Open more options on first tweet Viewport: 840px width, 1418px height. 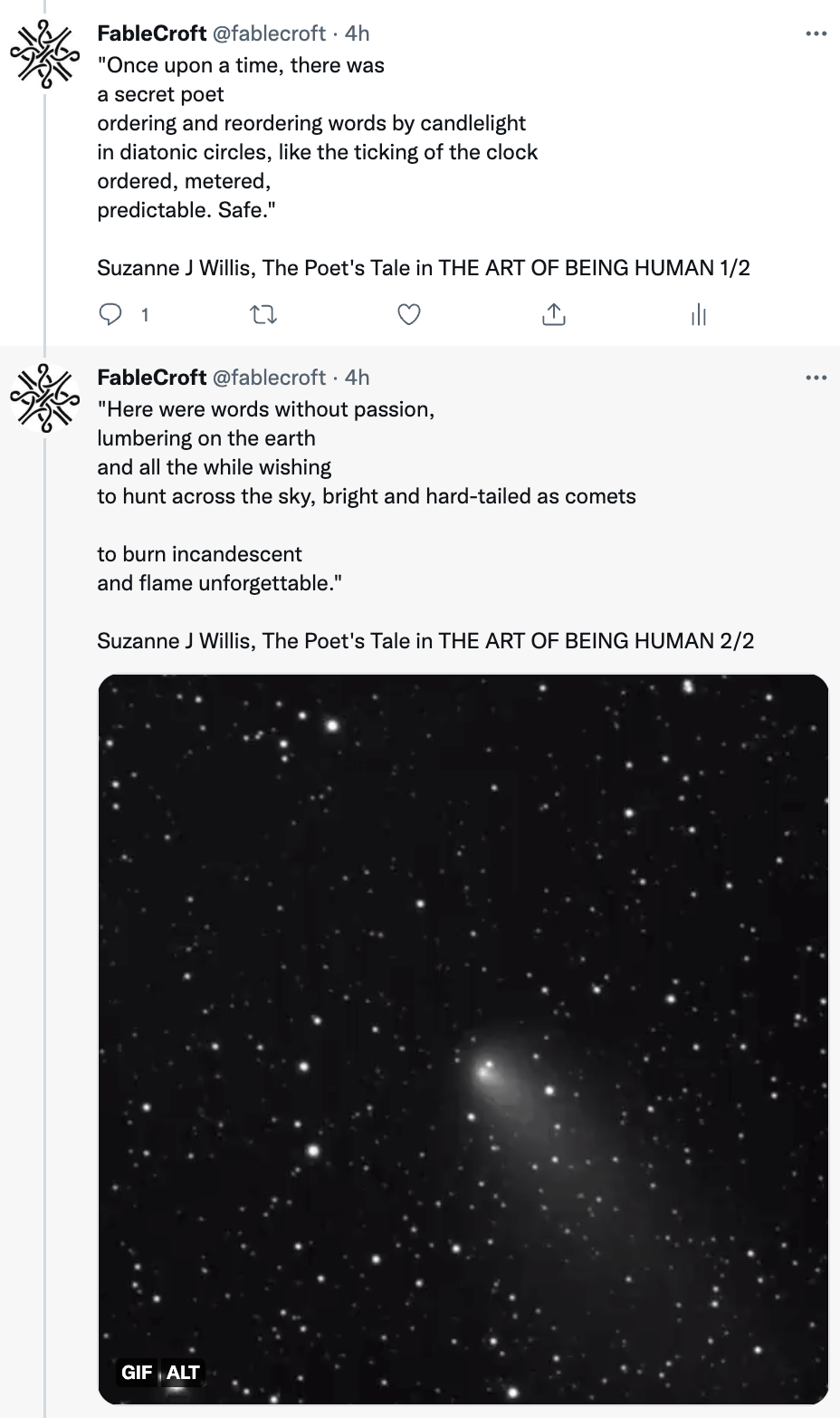816,34
